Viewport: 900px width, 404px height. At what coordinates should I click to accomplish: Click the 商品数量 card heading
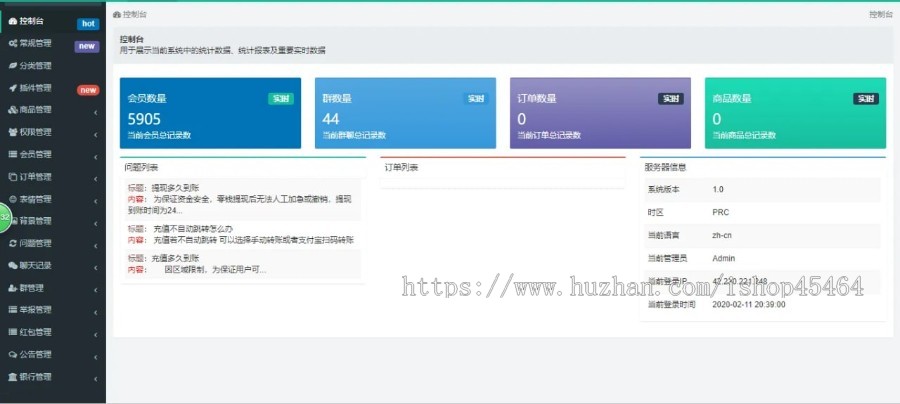coord(732,98)
